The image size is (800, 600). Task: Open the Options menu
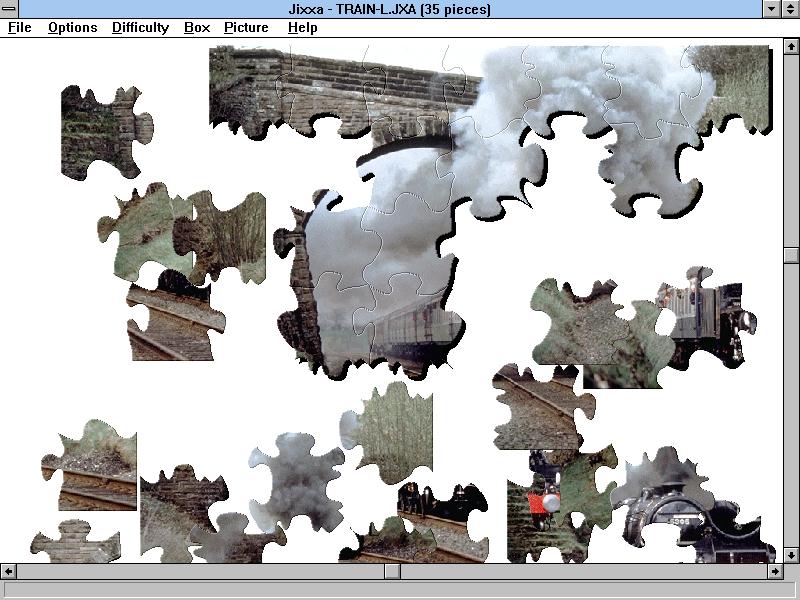[72, 28]
